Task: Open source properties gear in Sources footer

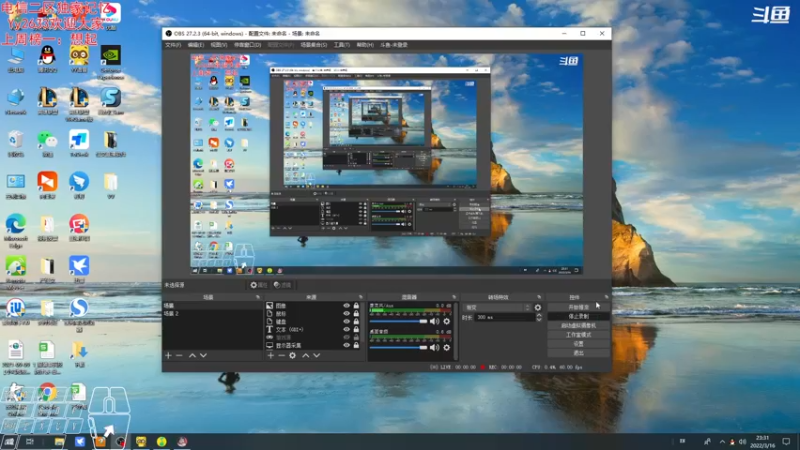Action: (x=292, y=356)
